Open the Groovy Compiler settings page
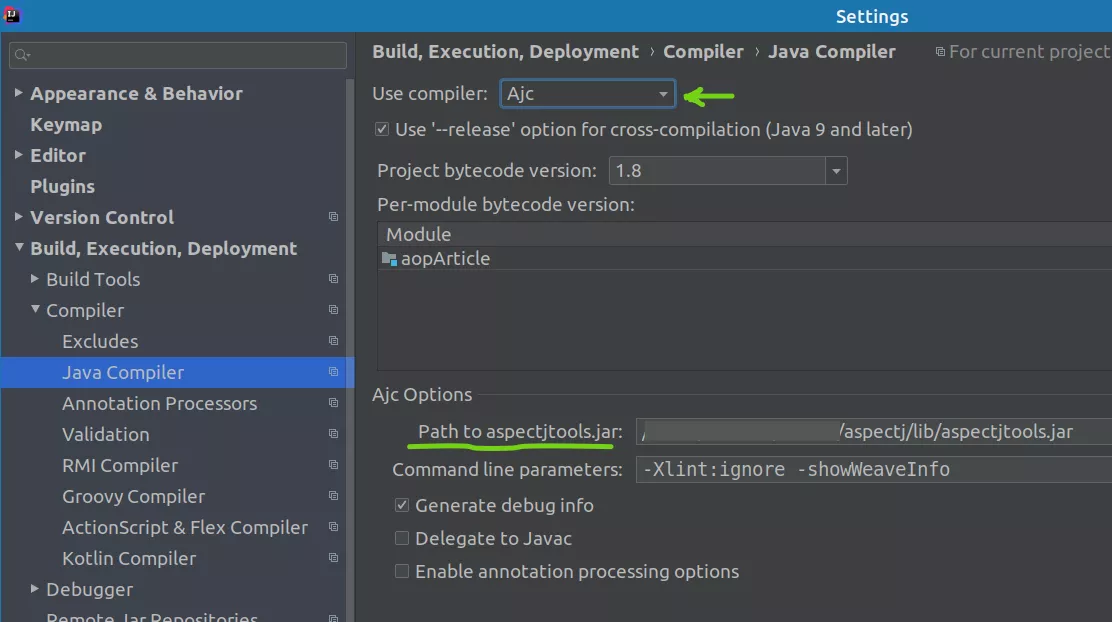This screenshot has width=1112, height=622. tap(133, 497)
